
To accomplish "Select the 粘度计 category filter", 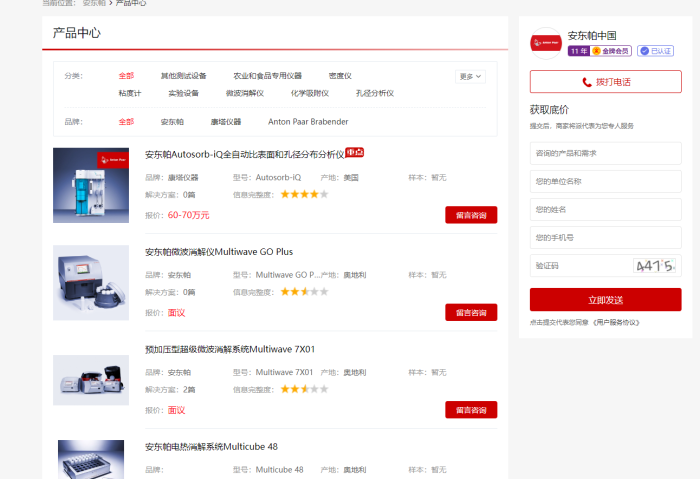I will click(x=130, y=93).
